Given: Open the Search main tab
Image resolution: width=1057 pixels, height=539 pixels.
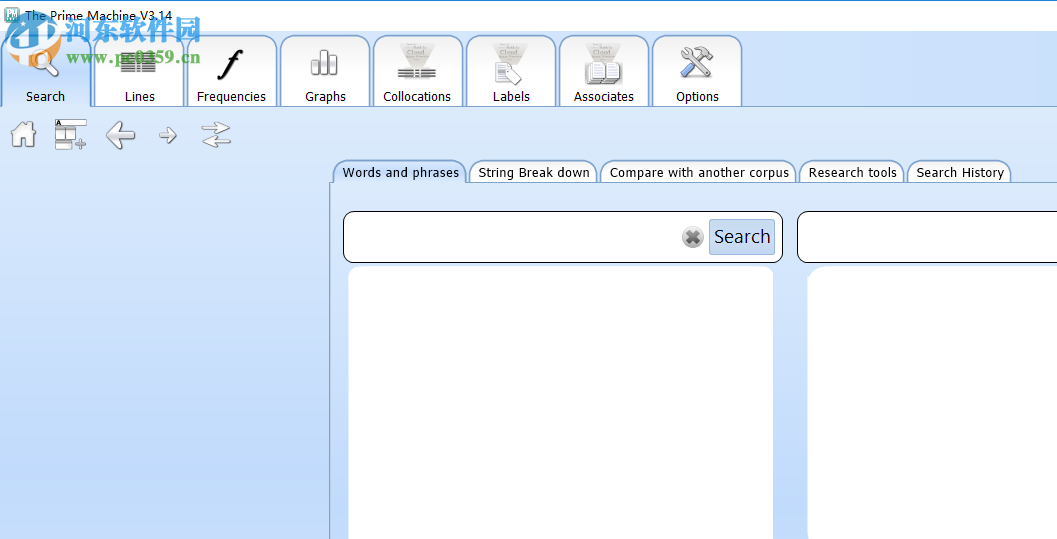Looking at the screenshot, I should 45,71.
